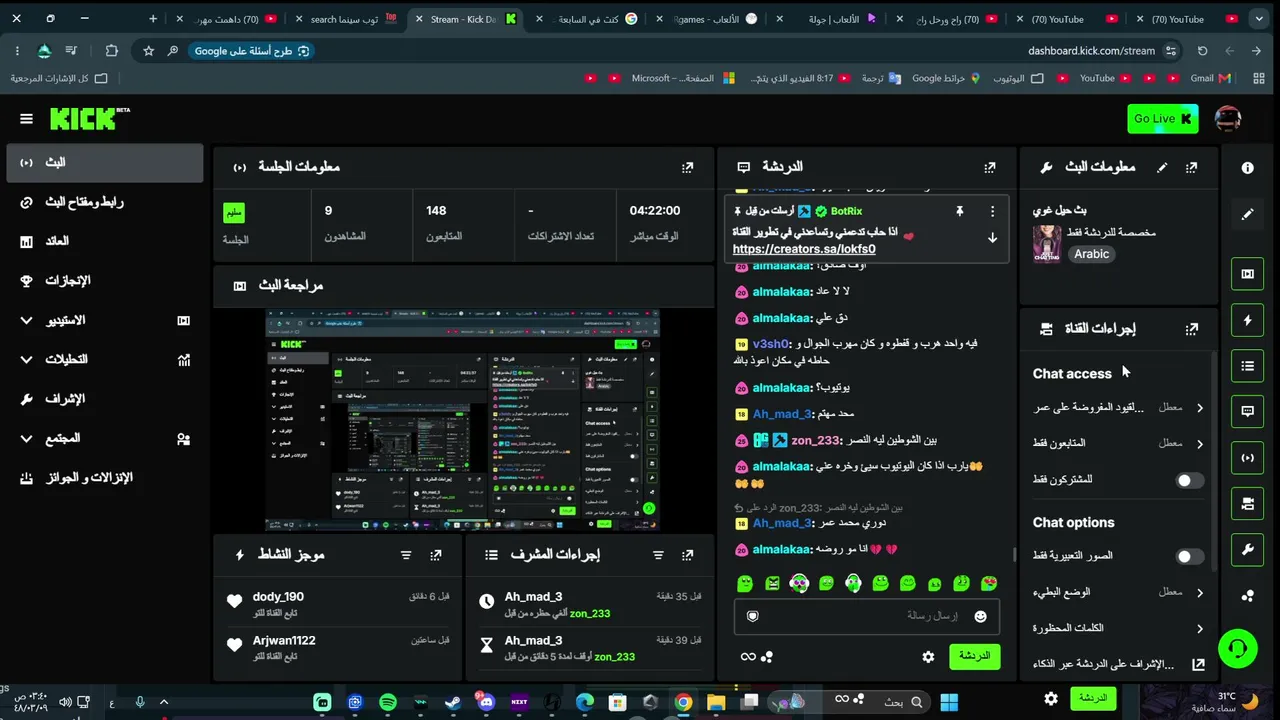The width and height of the screenshot is (1280, 720).
Task: Edit stream info with pencil icon in panel header
Action: [x=1161, y=167]
